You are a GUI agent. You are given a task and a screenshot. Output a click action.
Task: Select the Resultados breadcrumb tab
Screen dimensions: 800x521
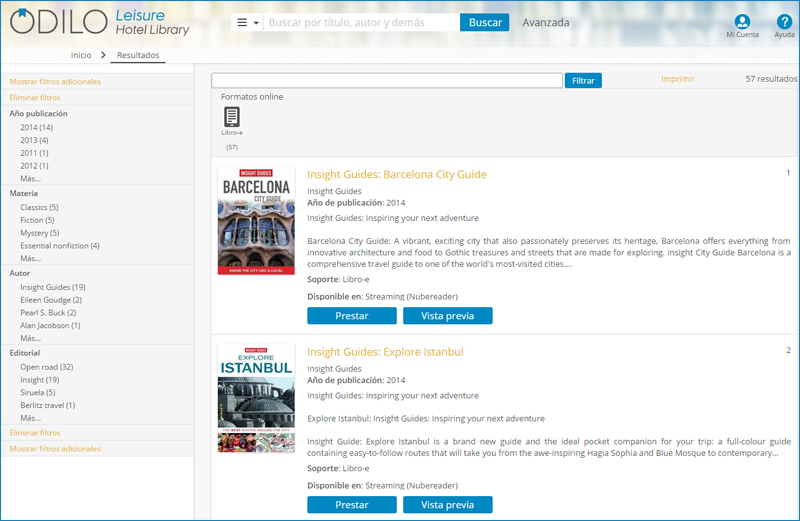(138, 55)
